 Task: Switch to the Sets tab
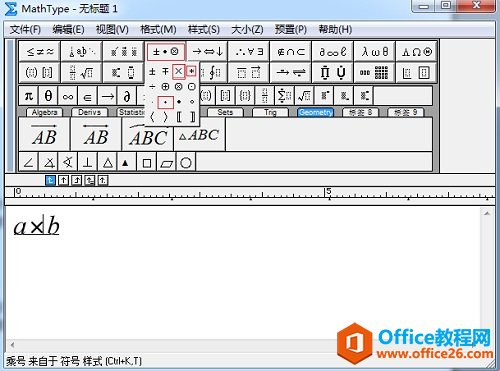pyautogui.click(x=225, y=112)
